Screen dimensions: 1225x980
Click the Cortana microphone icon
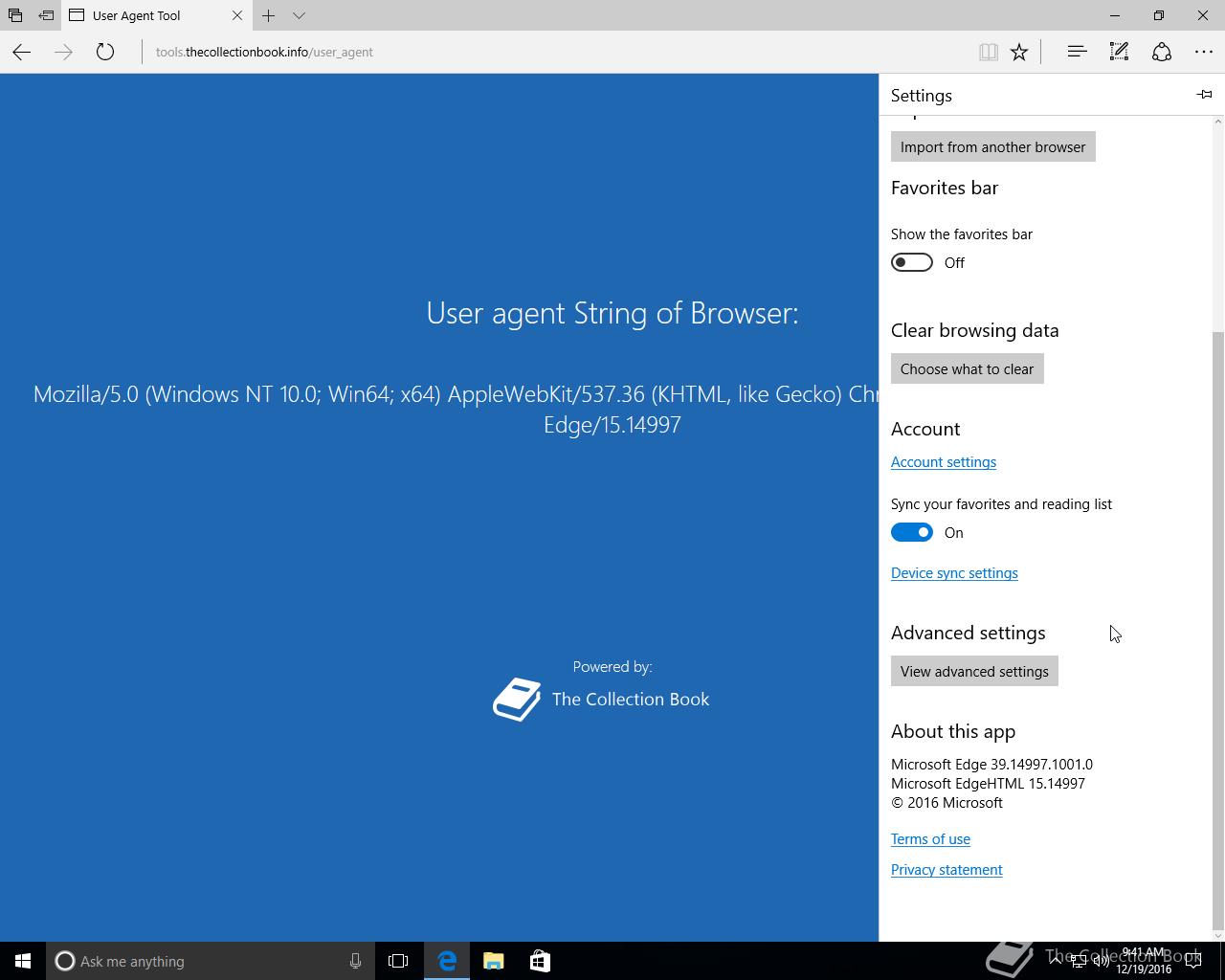point(355,961)
